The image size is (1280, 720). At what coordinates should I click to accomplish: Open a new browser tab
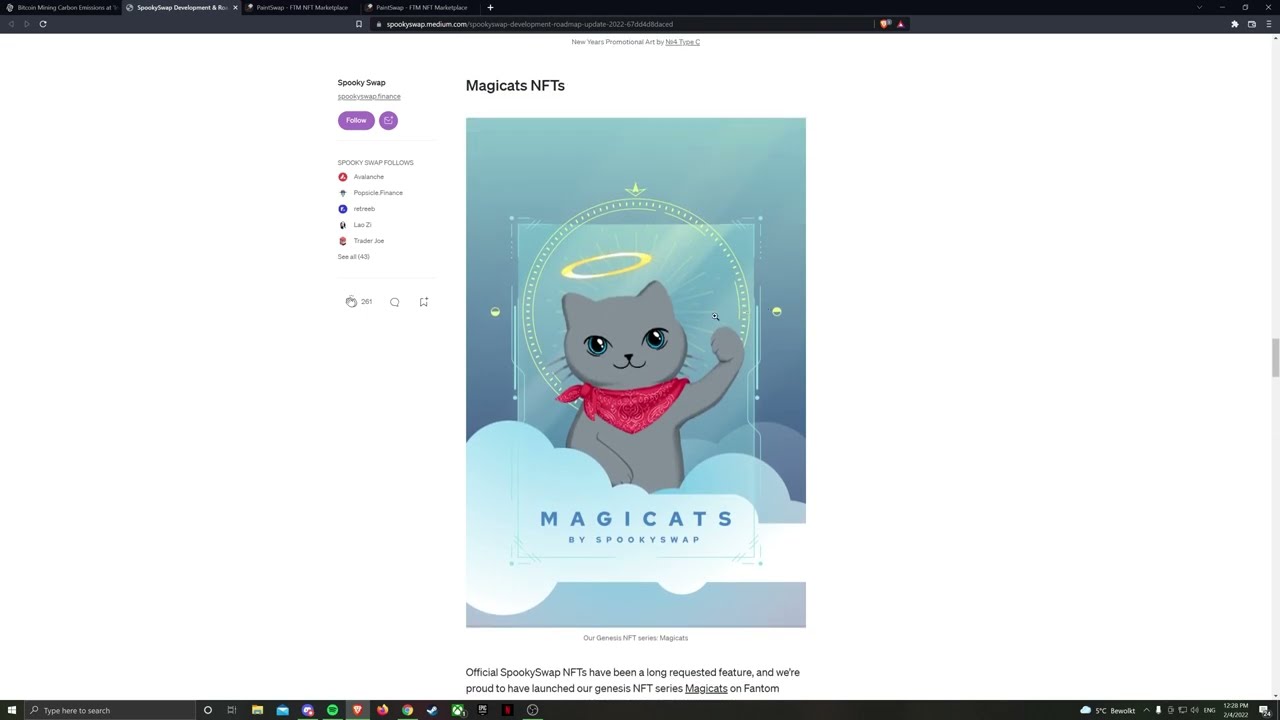[x=490, y=7]
